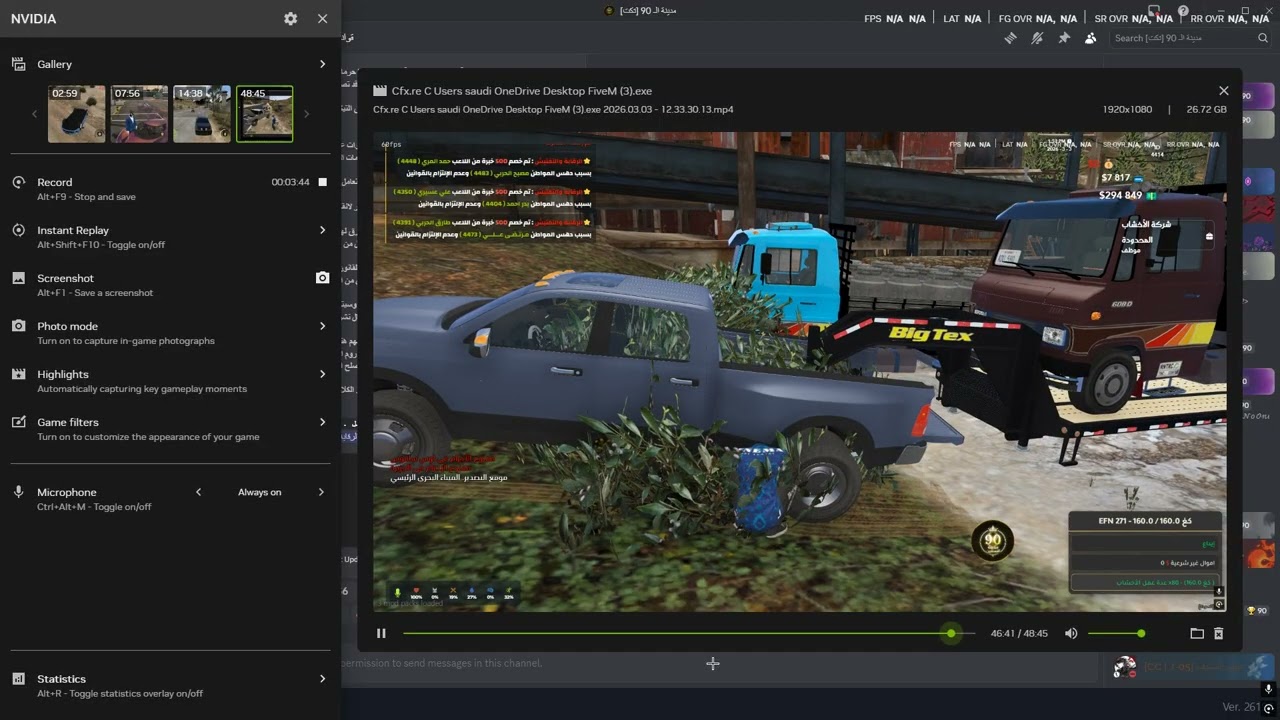Click the video filename title text
Image resolution: width=1280 pixels, height=720 pixels.
pos(522,91)
